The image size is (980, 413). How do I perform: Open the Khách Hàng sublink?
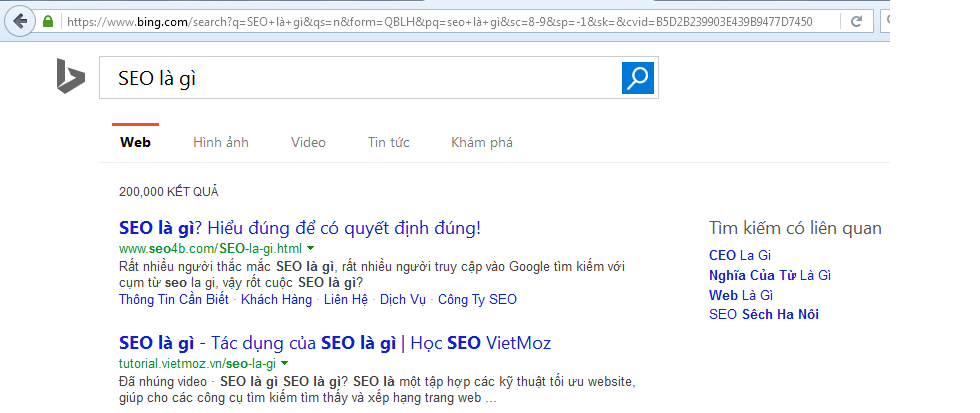pos(276,300)
